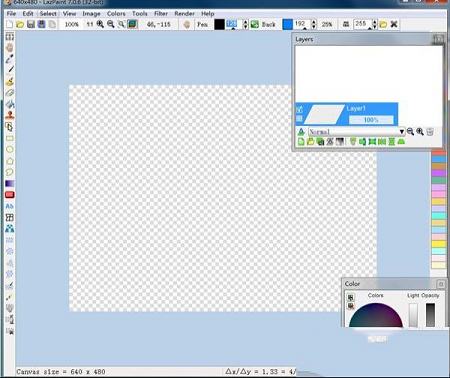Step the back color 192 value arrows
The height and width of the screenshot is (378, 450).
[x=314, y=24]
